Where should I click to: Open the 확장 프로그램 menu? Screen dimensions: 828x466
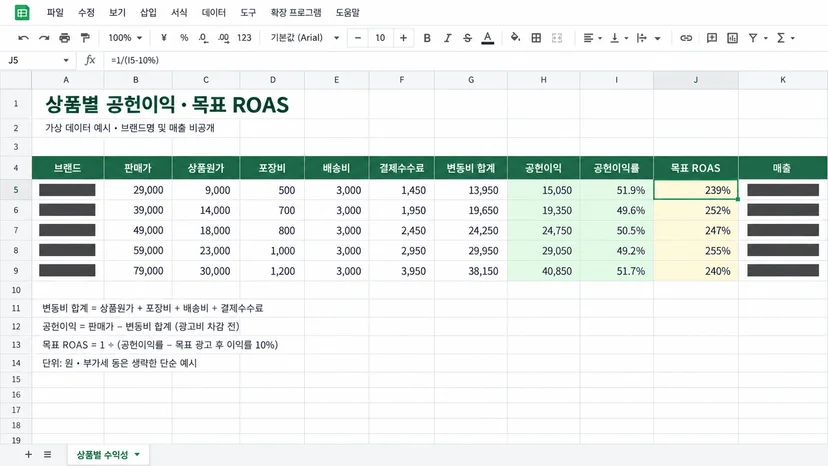[296, 13]
